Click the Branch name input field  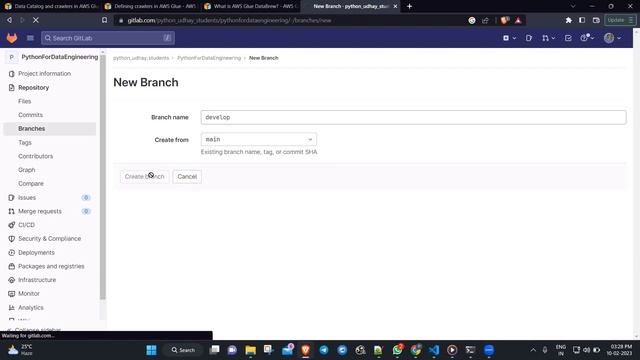point(413,117)
